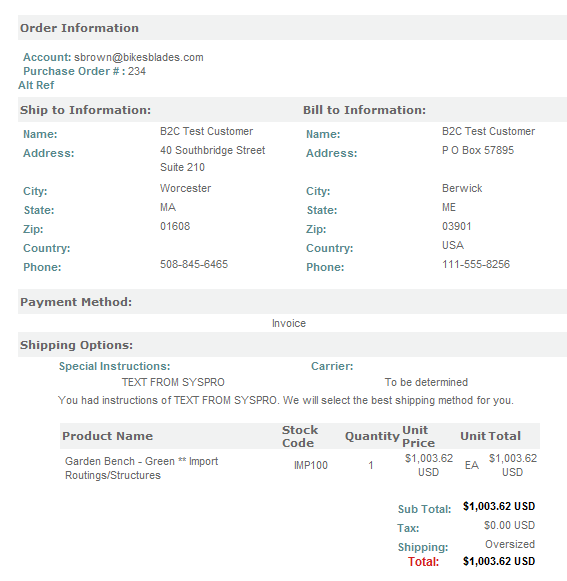
Task: Click the ship-to address 40 Southbridge Street
Action: (212, 150)
